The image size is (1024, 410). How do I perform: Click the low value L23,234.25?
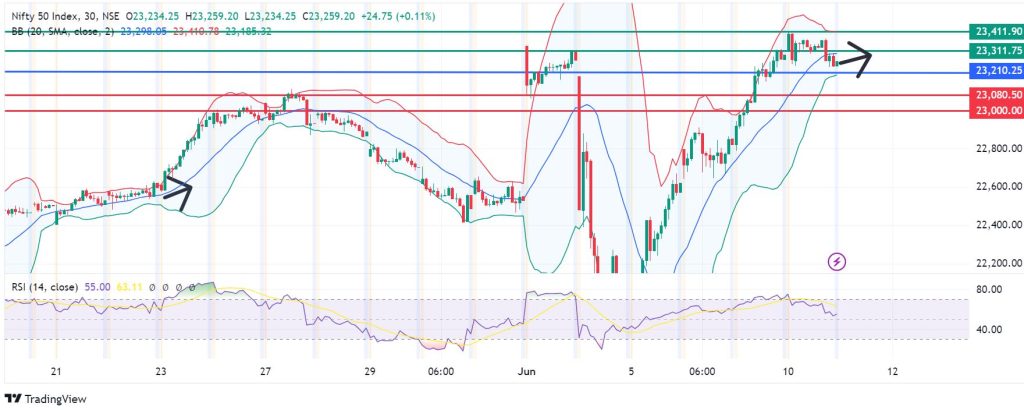[270, 15]
